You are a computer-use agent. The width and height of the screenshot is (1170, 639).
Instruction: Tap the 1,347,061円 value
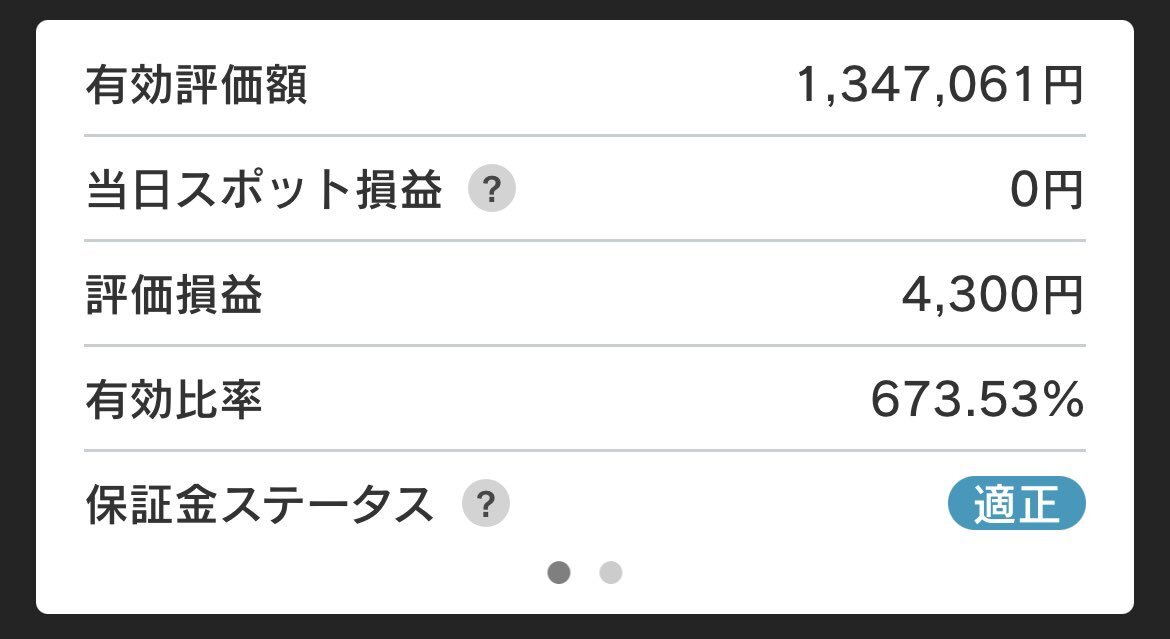point(940,84)
